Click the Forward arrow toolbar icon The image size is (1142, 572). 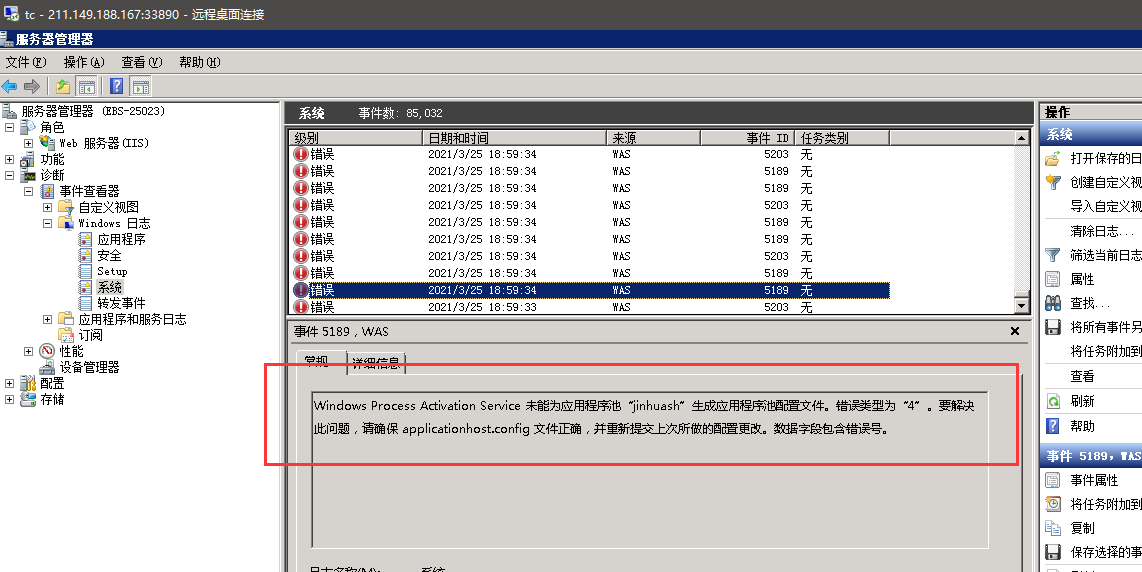[31, 87]
